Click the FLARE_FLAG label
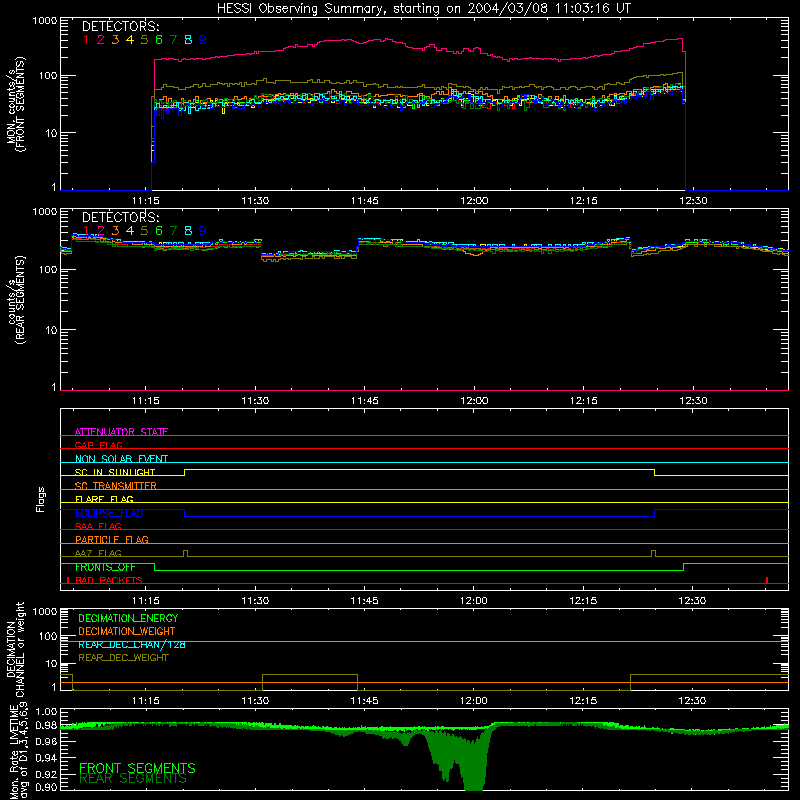This screenshot has height=800, width=800. (104, 499)
